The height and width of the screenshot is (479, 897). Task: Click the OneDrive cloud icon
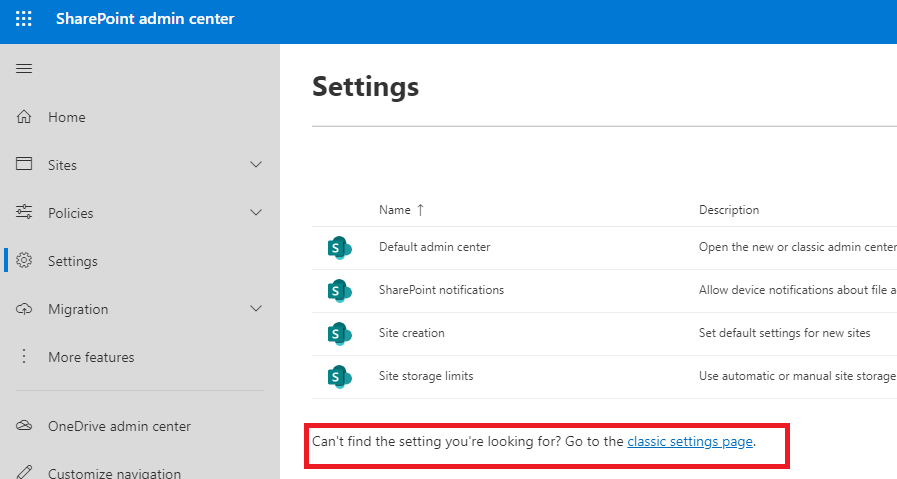click(x=25, y=426)
